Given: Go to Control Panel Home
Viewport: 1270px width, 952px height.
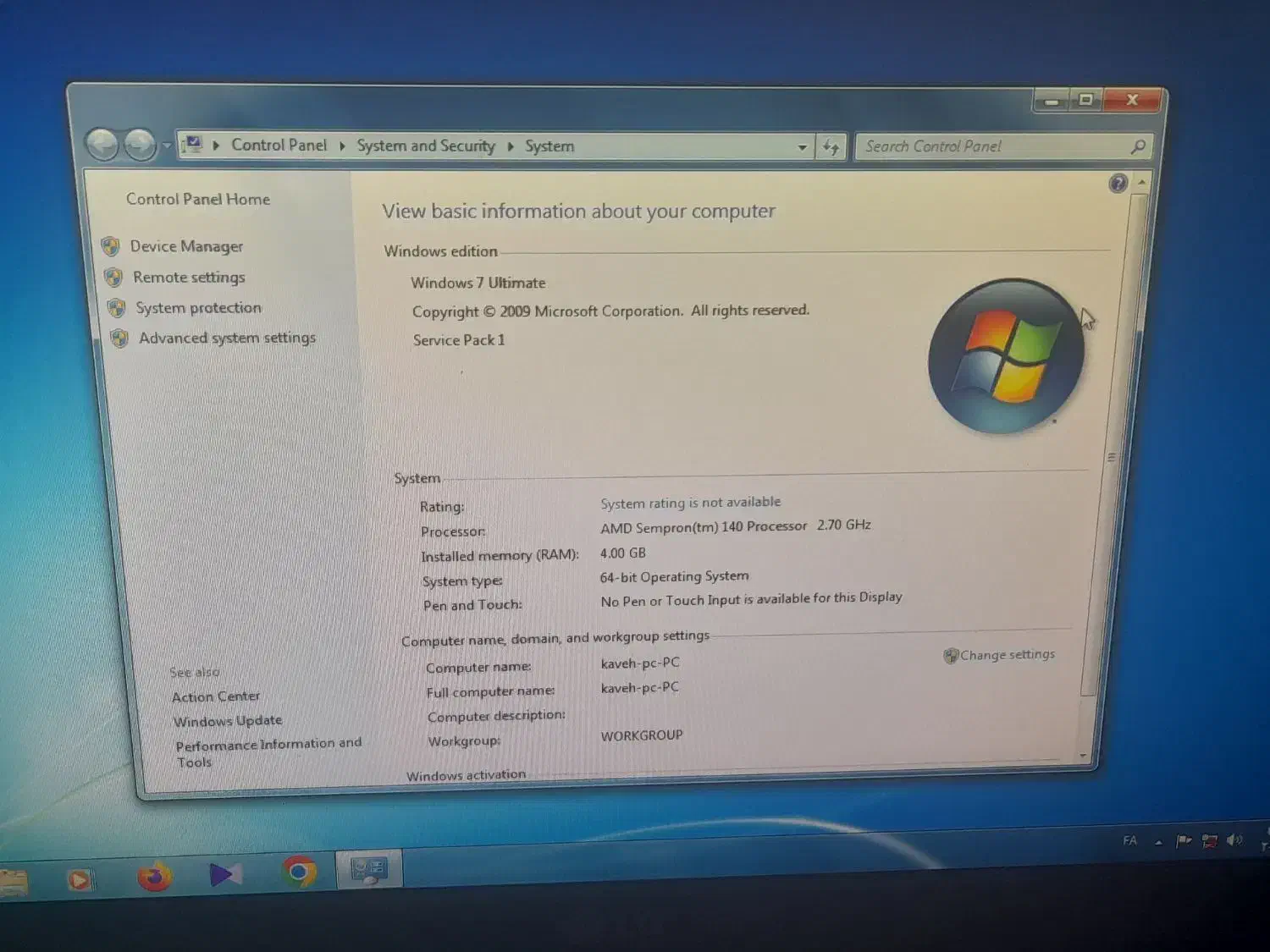Looking at the screenshot, I should click(x=198, y=199).
